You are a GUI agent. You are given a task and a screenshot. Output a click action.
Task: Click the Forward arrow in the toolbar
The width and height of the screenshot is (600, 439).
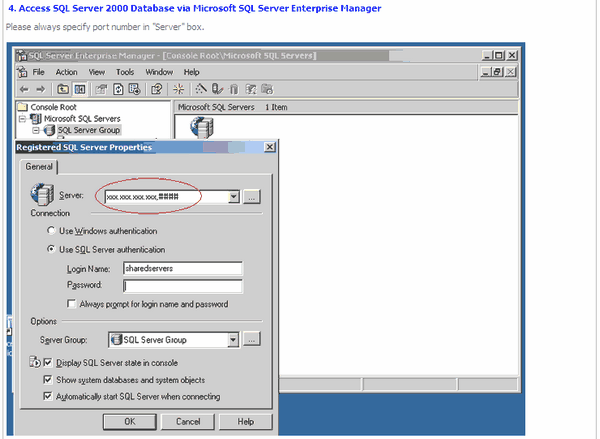coord(40,90)
